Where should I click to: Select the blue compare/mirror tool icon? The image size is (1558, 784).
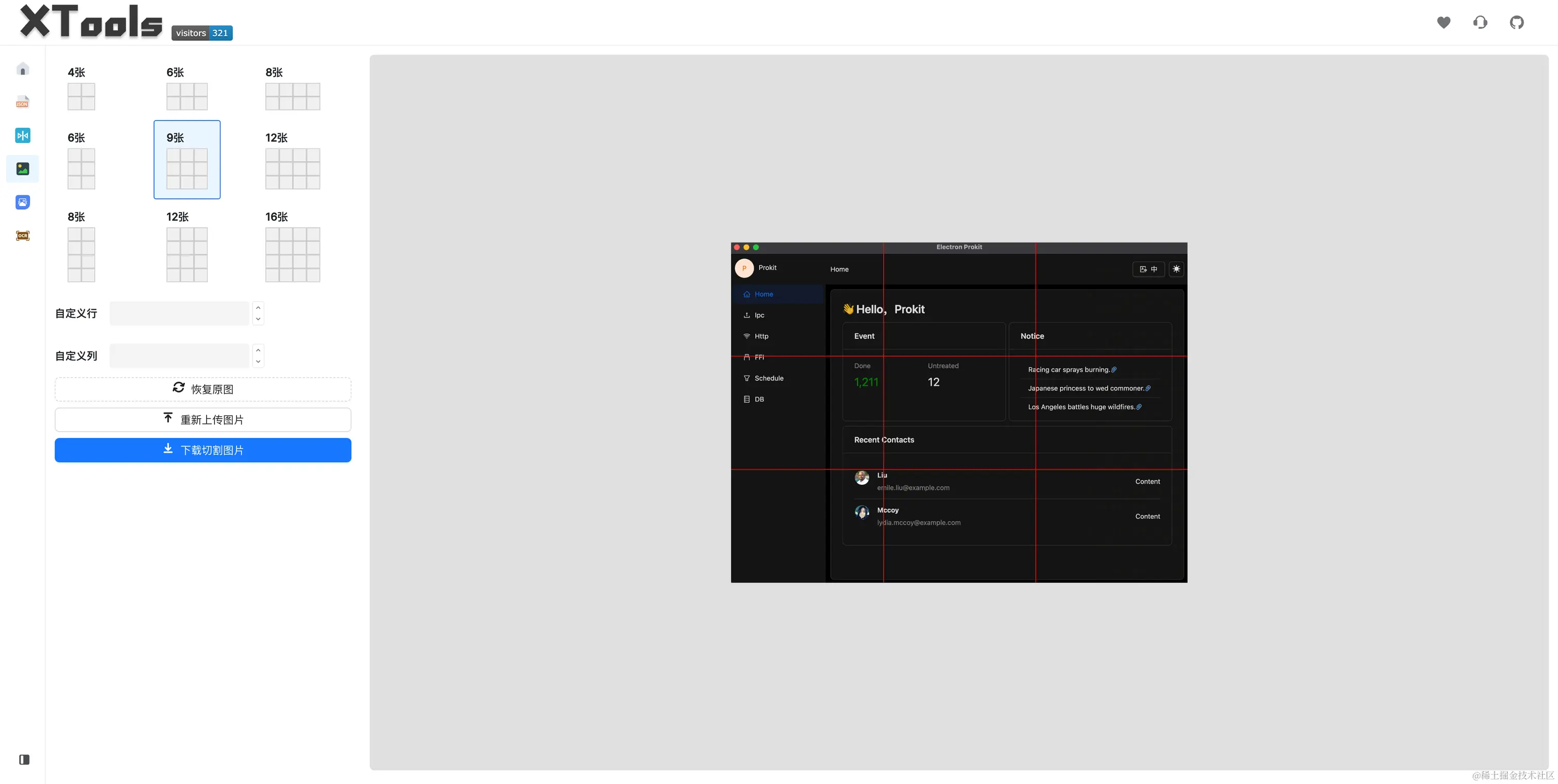click(22, 135)
